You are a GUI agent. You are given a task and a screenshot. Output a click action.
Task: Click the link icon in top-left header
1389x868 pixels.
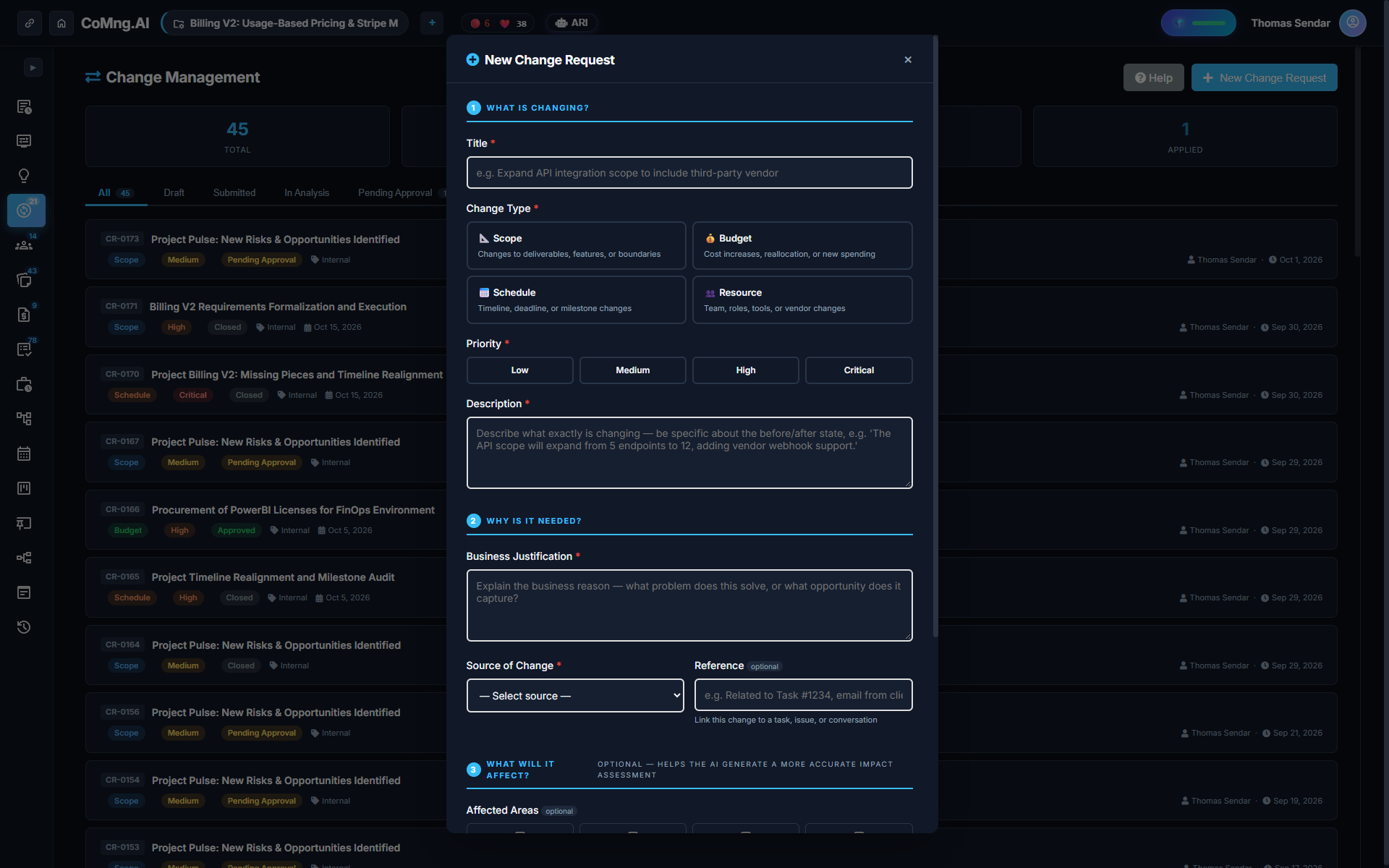point(30,23)
